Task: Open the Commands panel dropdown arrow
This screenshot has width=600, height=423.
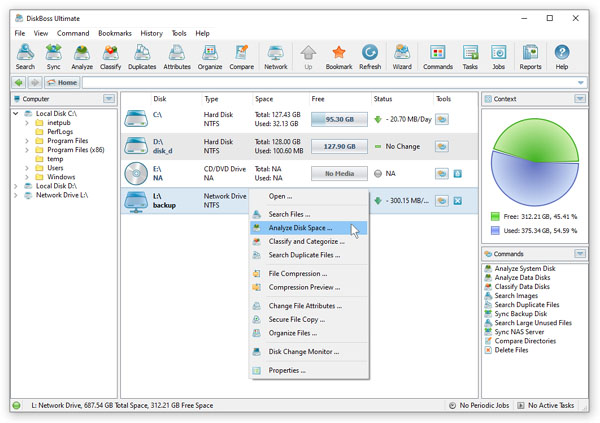Action: [580, 253]
